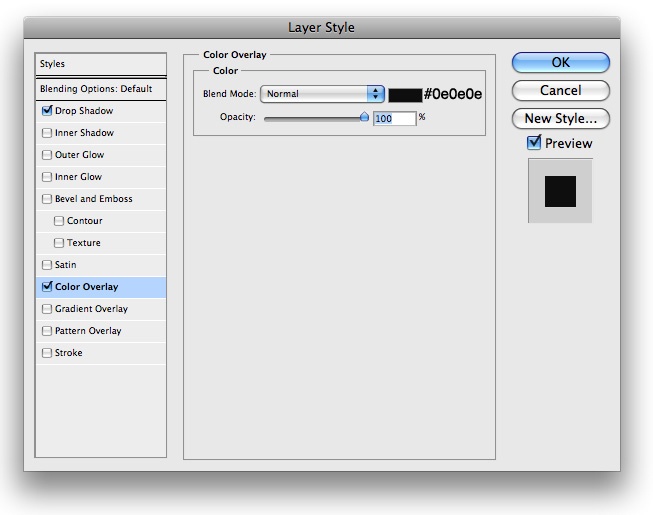The height and width of the screenshot is (515, 653).
Task: Select the Drop Shadow style label
Action: point(84,111)
